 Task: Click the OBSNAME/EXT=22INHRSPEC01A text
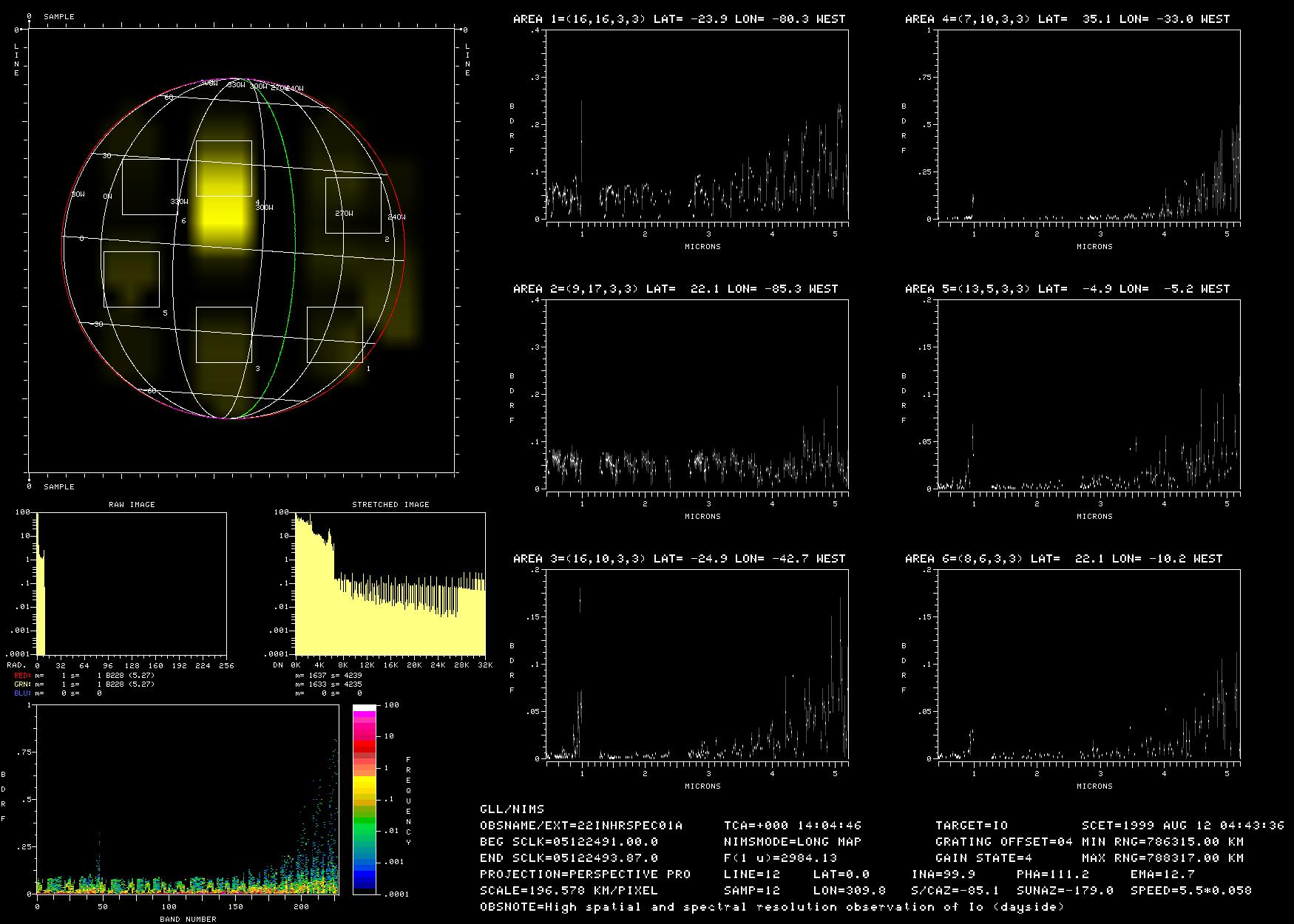tap(581, 825)
